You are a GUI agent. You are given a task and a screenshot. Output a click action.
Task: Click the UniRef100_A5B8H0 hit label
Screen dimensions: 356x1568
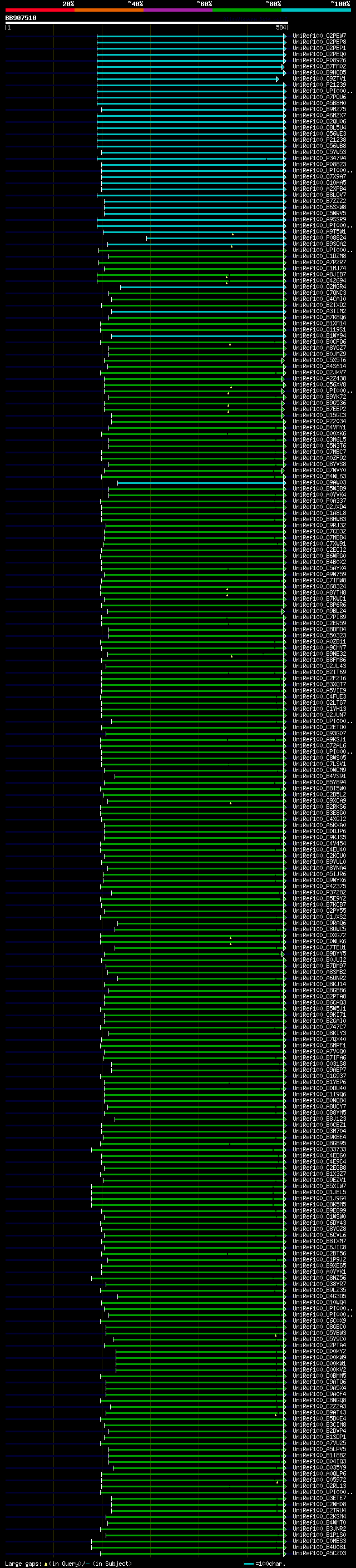tap(319, 103)
